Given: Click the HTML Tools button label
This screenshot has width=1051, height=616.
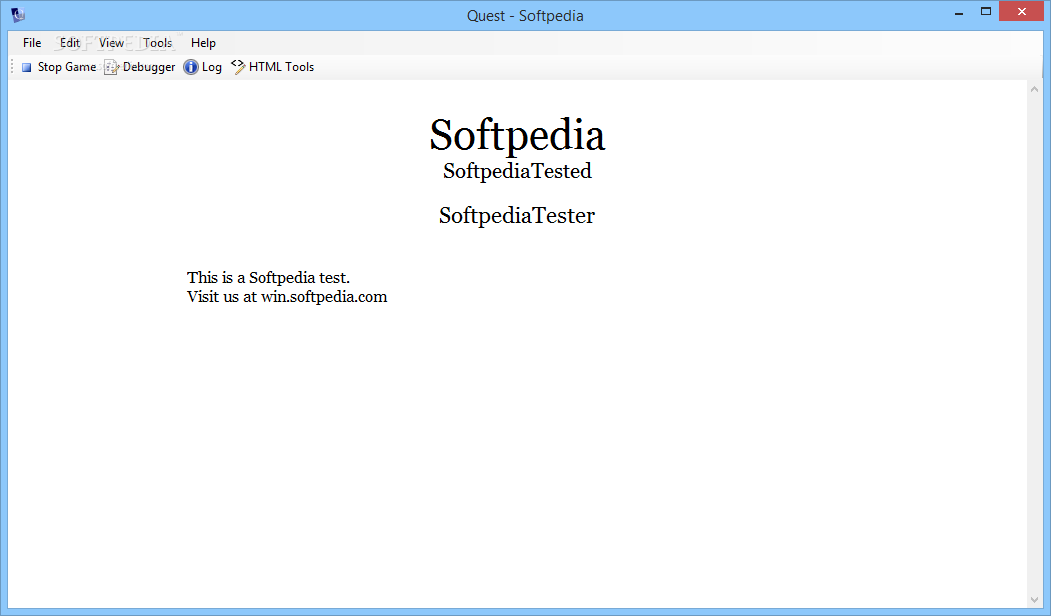Looking at the screenshot, I should [x=282, y=67].
